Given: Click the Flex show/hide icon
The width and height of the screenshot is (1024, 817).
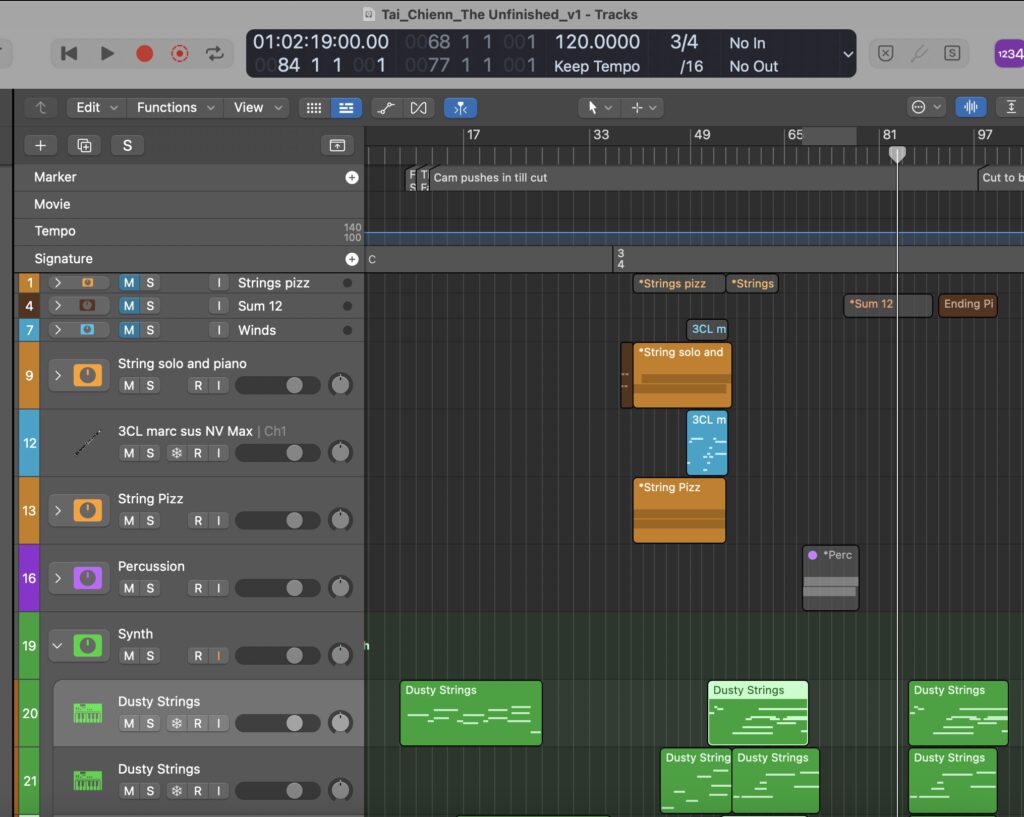Looking at the screenshot, I should click(x=418, y=108).
